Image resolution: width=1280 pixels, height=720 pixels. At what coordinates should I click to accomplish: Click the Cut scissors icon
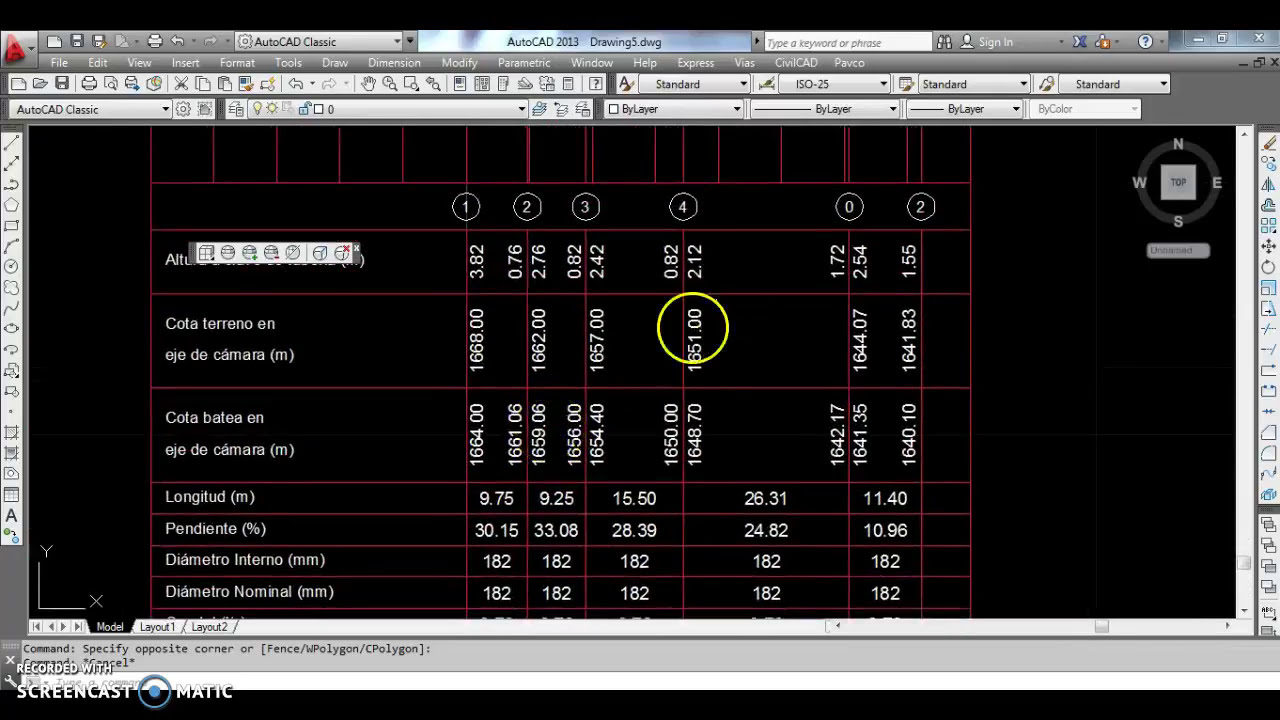[181, 84]
